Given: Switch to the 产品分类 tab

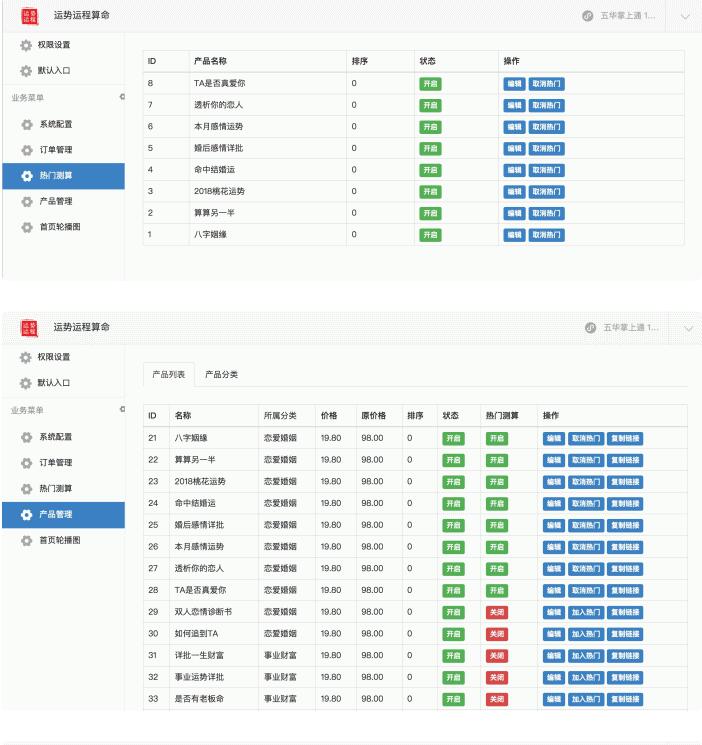Looking at the screenshot, I should point(221,374).
